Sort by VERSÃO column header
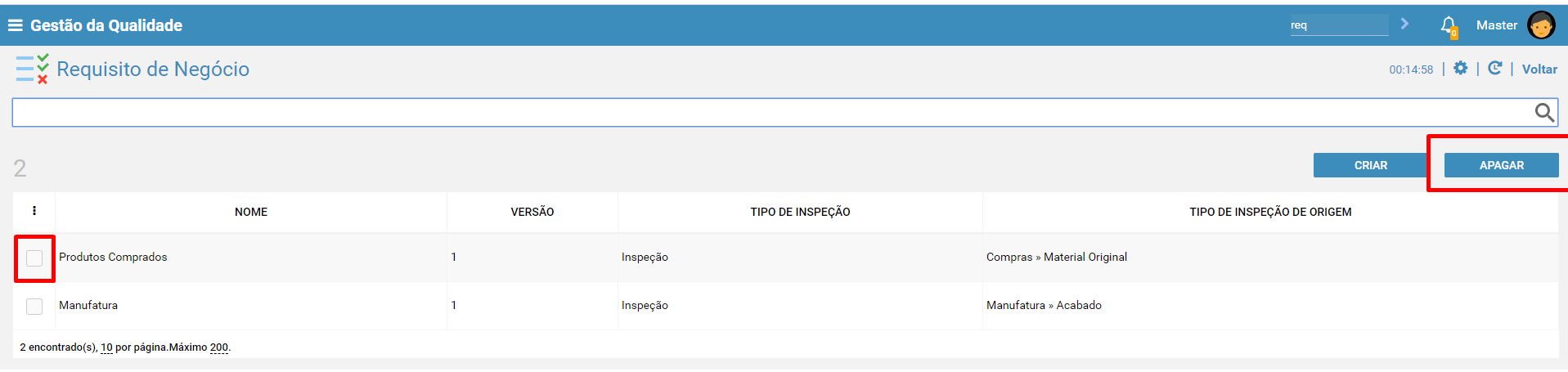The width and height of the screenshot is (1568, 372). [532, 212]
